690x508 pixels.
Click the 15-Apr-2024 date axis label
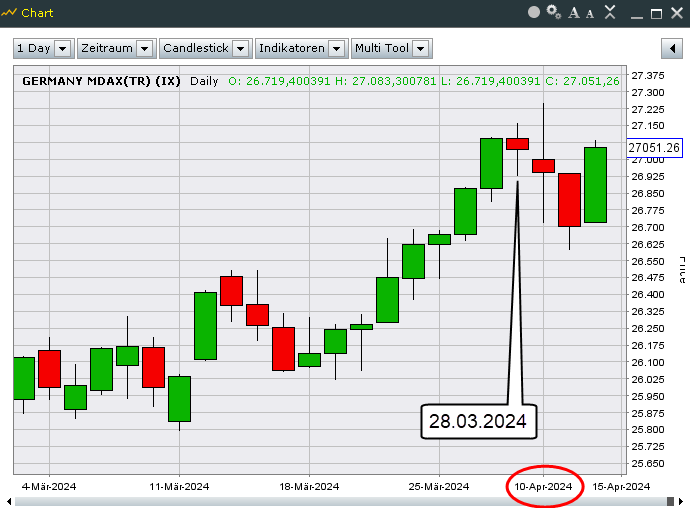pyautogui.click(x=621, y=486)
